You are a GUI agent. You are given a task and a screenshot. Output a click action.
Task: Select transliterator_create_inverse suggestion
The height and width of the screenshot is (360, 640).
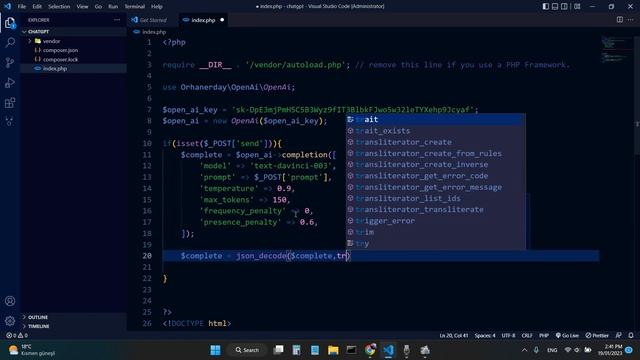pos(436,164)
